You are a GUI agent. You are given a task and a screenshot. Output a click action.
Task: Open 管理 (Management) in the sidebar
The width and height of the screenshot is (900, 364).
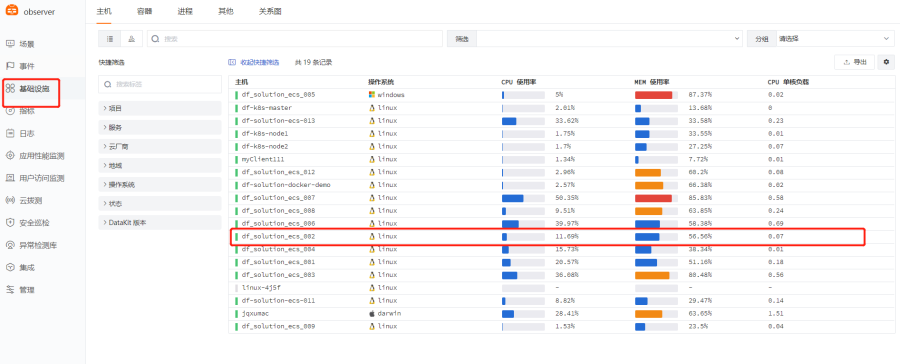[27, 290]
